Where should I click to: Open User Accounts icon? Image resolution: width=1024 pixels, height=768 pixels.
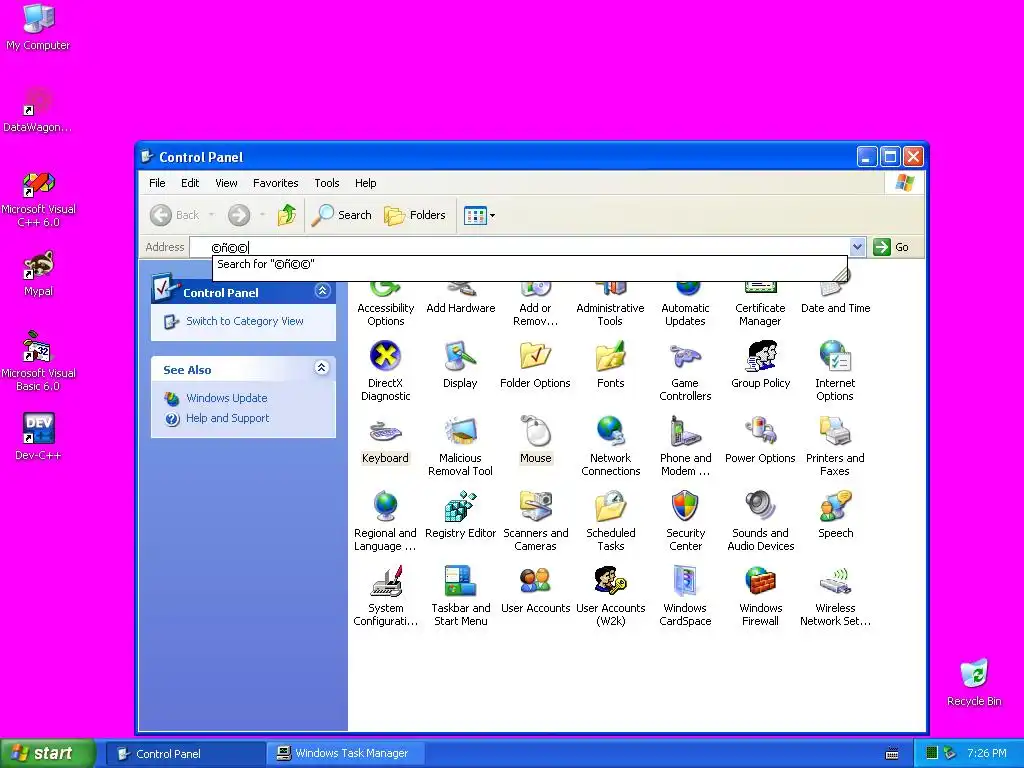pos(536,590)
